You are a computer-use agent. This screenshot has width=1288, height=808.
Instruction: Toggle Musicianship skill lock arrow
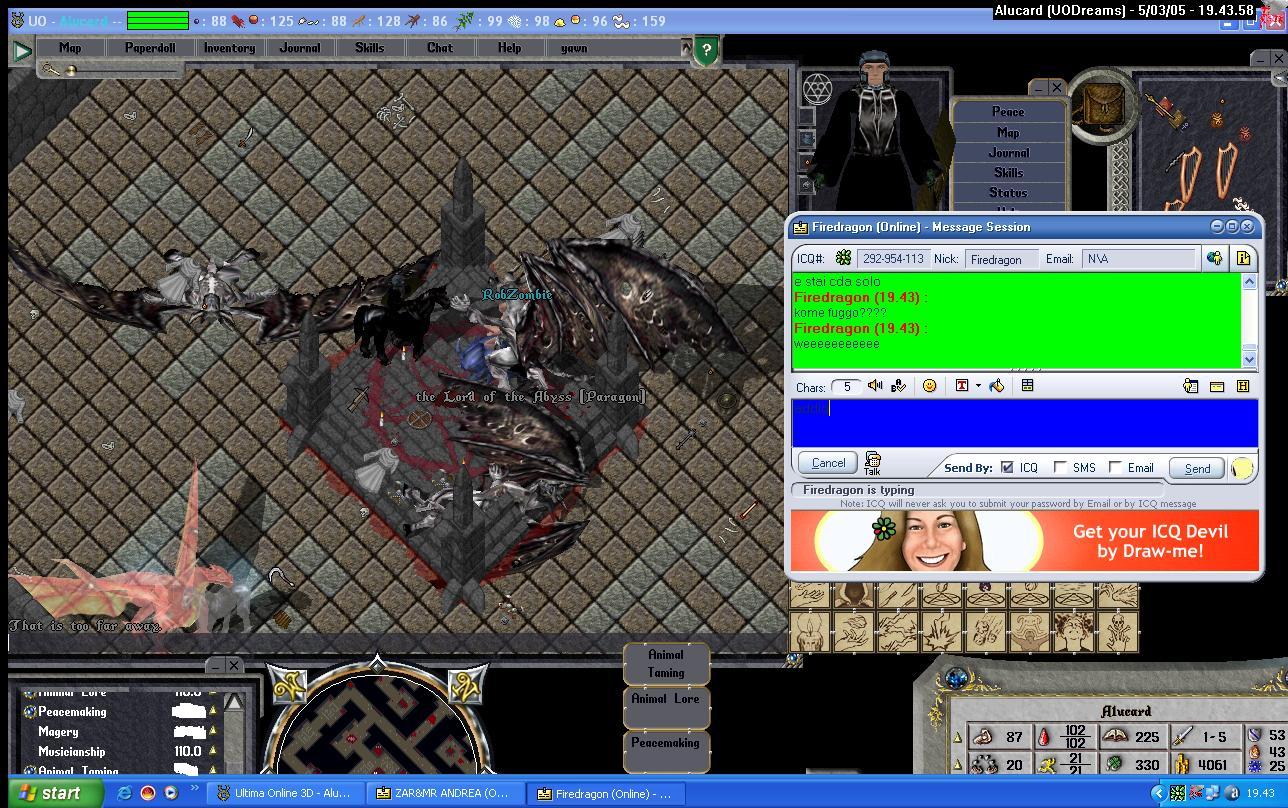click(x=212, y=752)
